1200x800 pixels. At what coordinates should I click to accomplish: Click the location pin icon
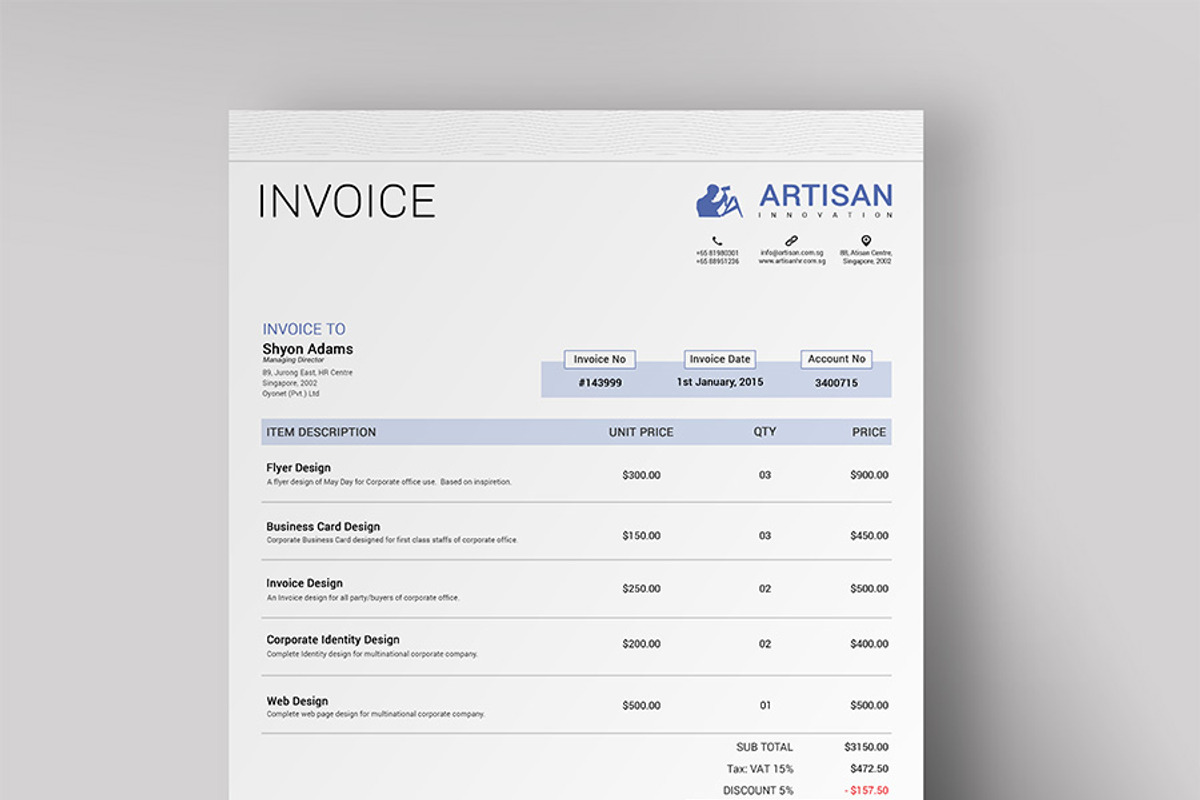(x=866, y=241)
